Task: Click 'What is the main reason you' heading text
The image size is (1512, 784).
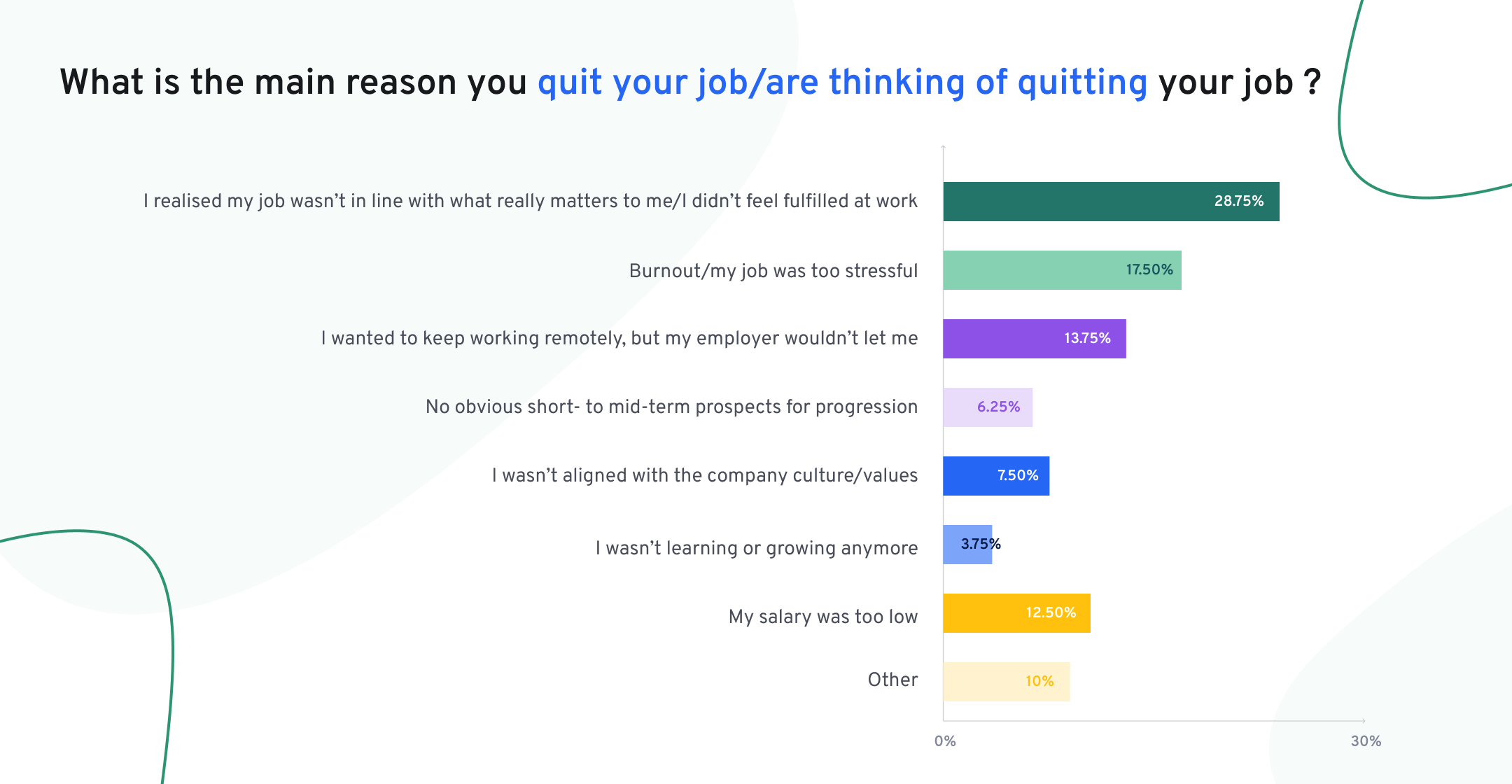Action: coord(293,83)
